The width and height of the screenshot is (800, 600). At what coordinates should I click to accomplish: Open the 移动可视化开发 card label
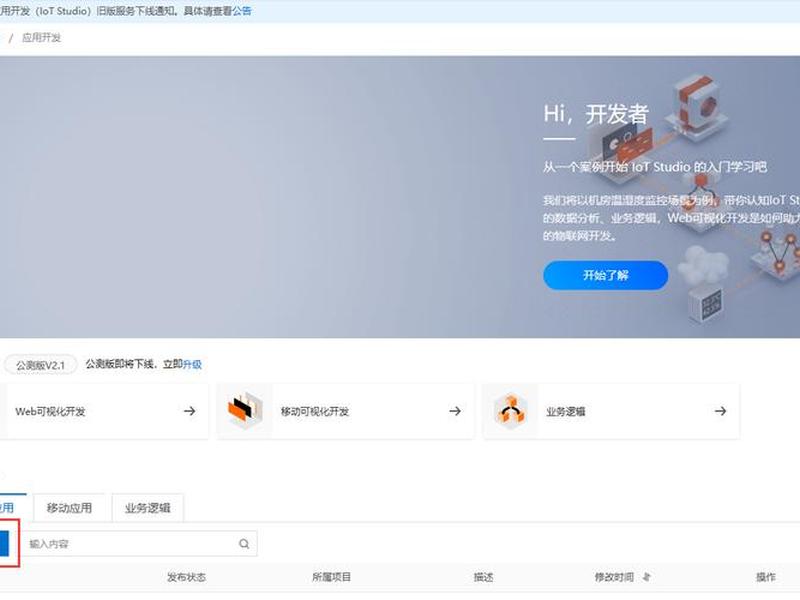(x=315, y=411)
